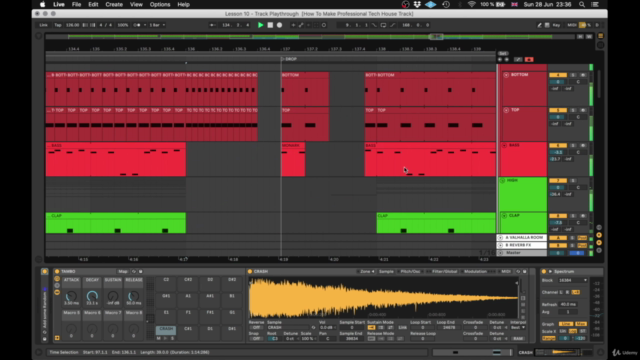Click the RAM button in sampler

518,339
